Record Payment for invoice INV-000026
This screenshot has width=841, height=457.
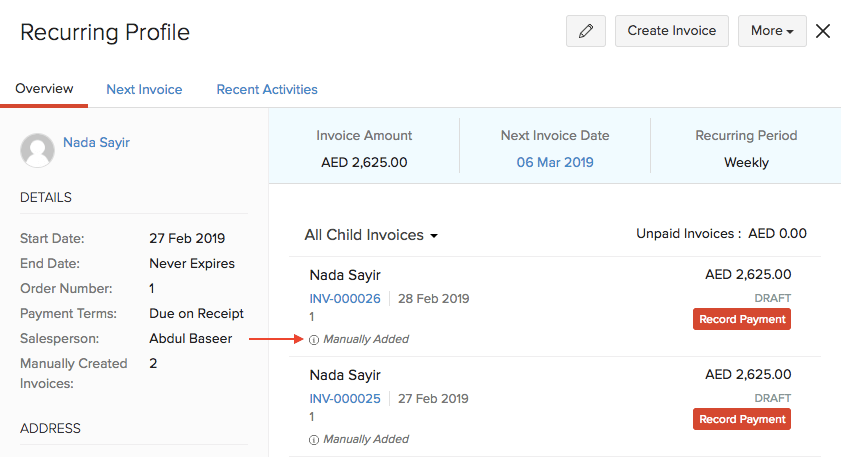741,319
